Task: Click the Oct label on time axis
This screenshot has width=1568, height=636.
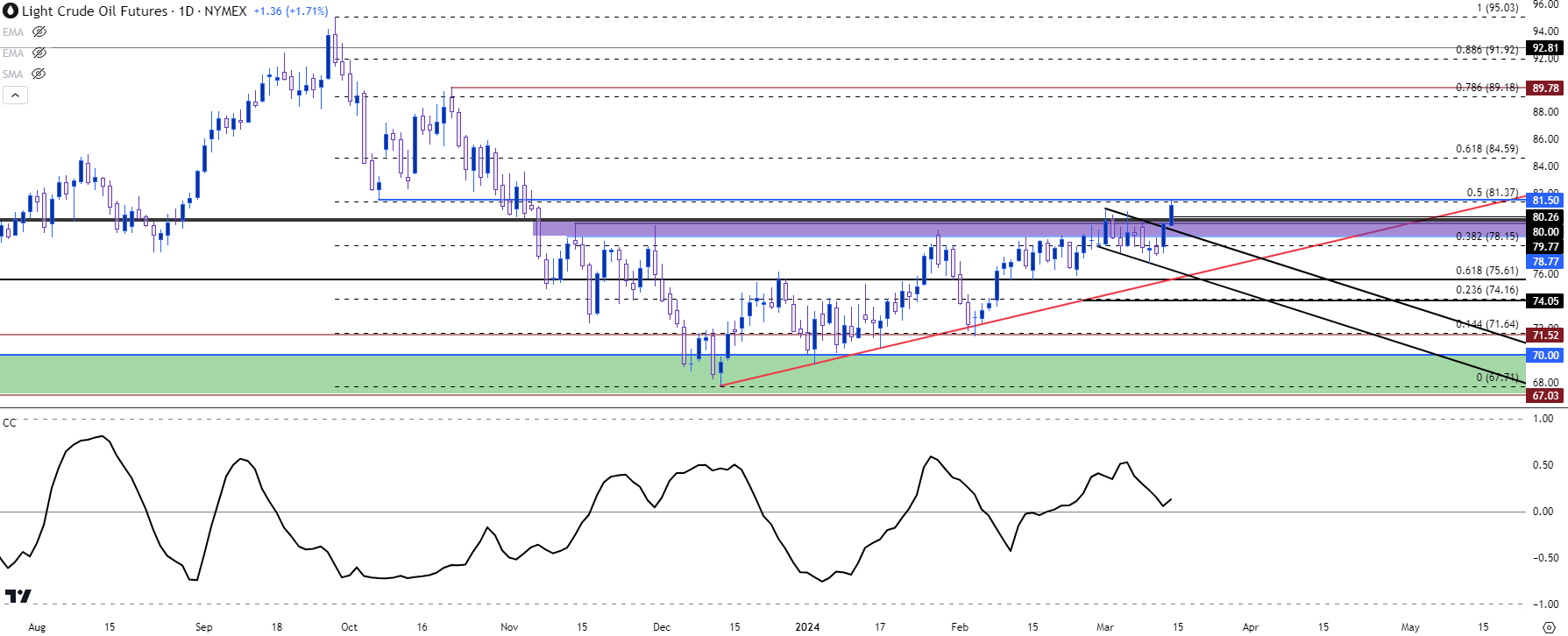Action: 349,626
